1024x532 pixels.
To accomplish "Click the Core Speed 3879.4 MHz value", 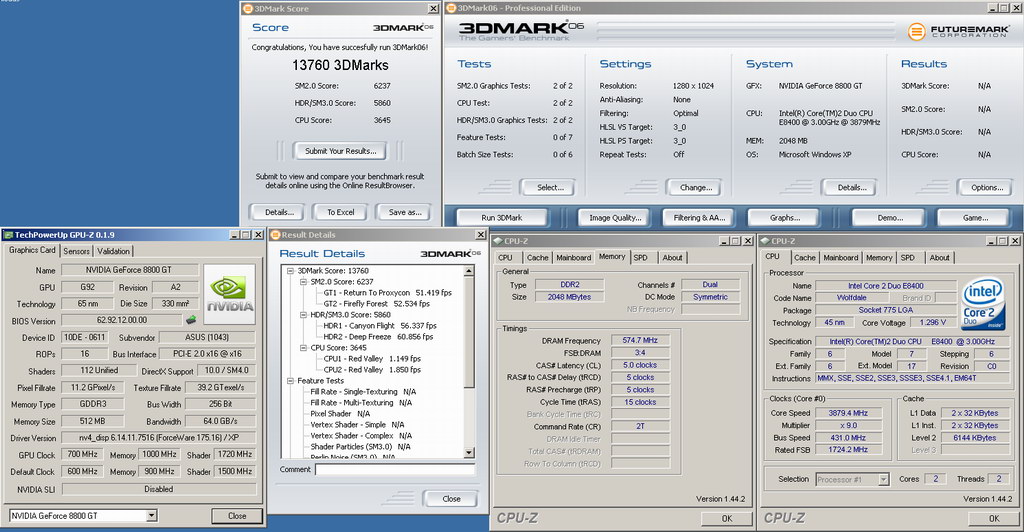I will pyautogui.click(x=848, y=413).
